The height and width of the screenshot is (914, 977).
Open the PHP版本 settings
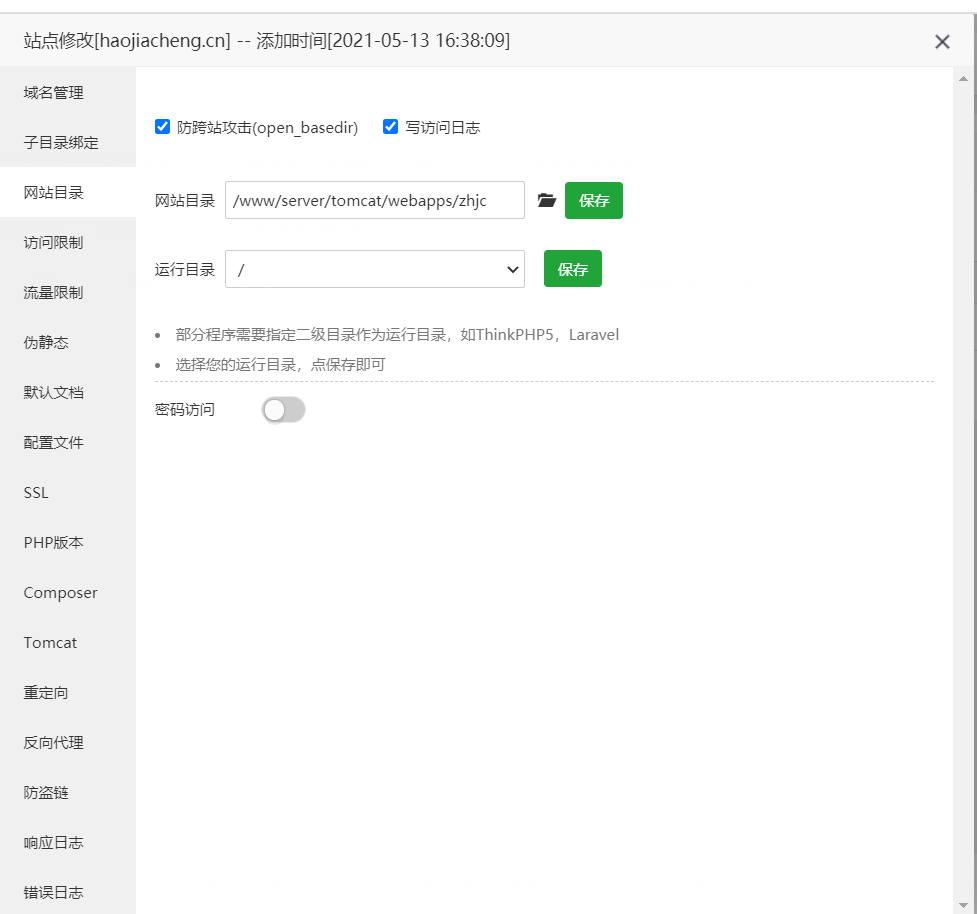click(x=54, y=543)
